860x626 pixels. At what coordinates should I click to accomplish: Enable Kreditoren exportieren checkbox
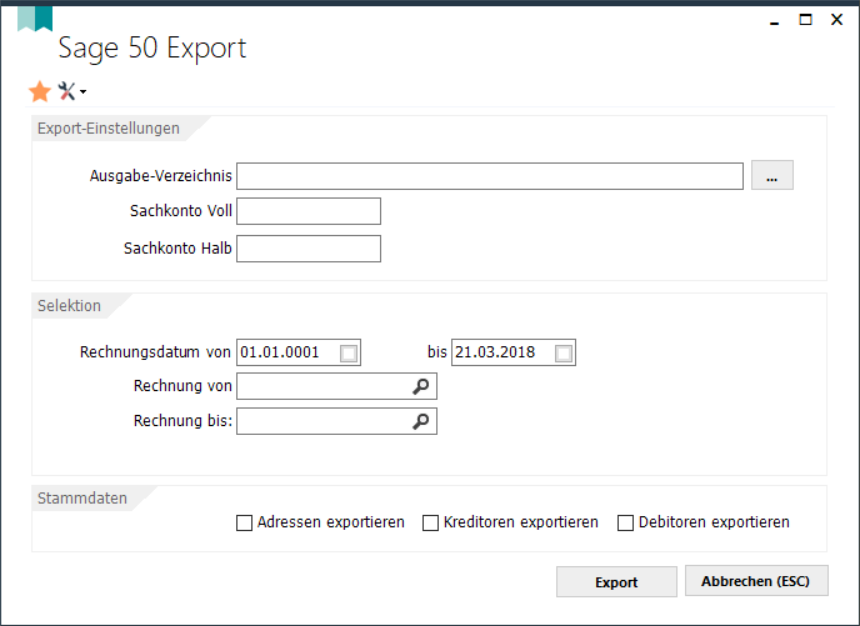431,522
